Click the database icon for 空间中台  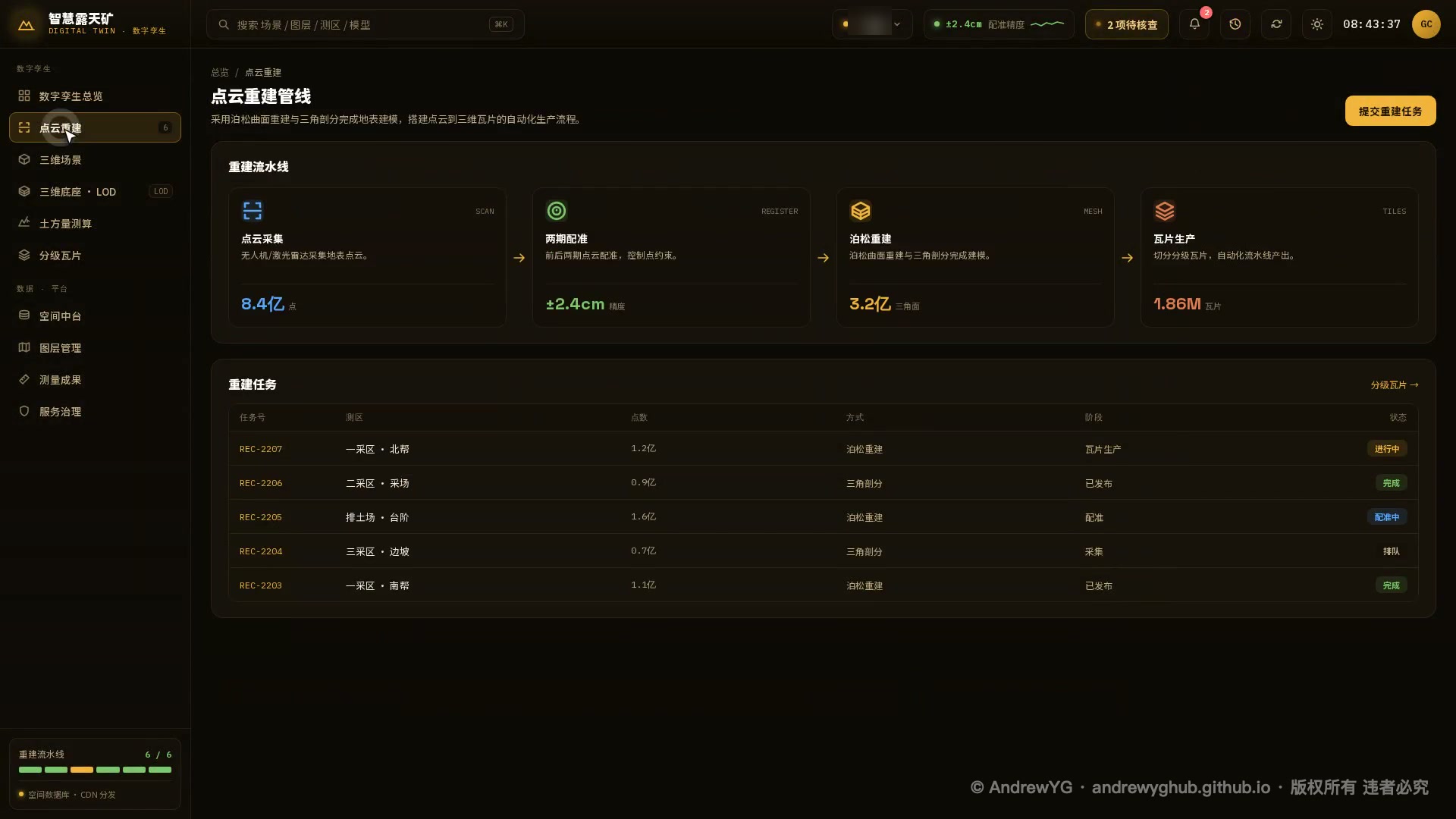pyautogui.click(x=24, y=315)
